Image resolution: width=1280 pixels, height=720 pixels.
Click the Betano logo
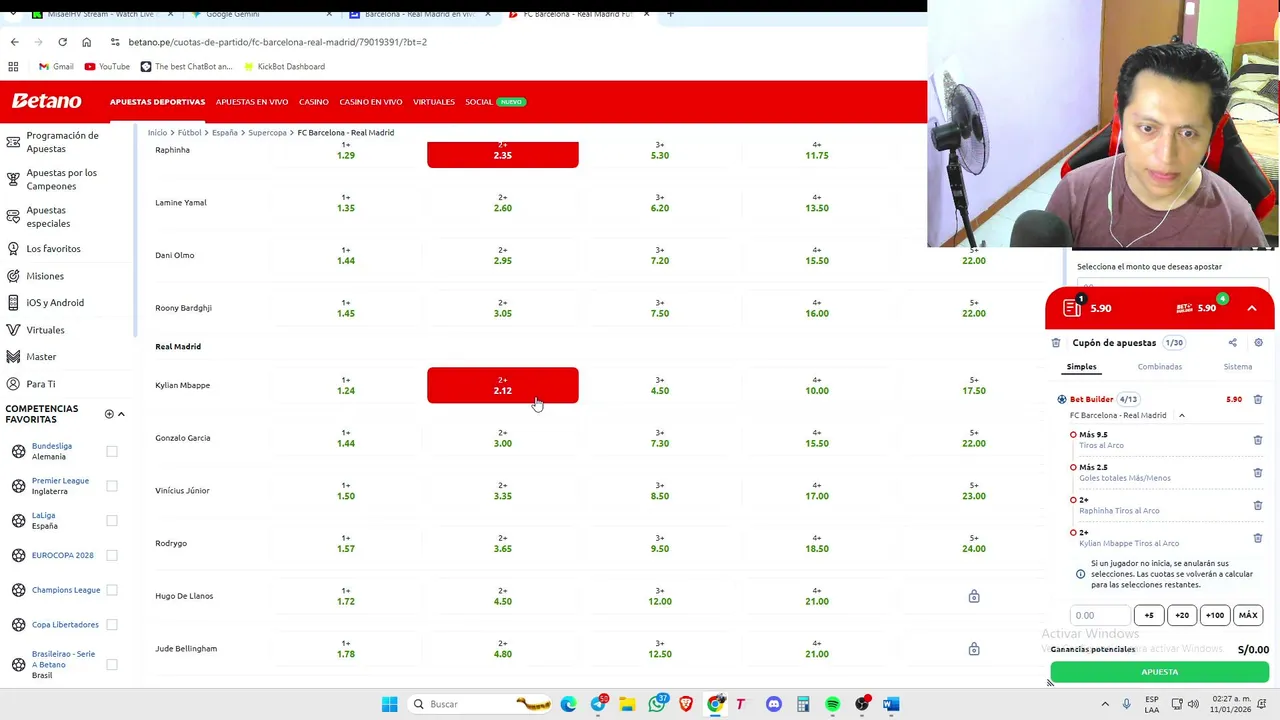(46, 101)
